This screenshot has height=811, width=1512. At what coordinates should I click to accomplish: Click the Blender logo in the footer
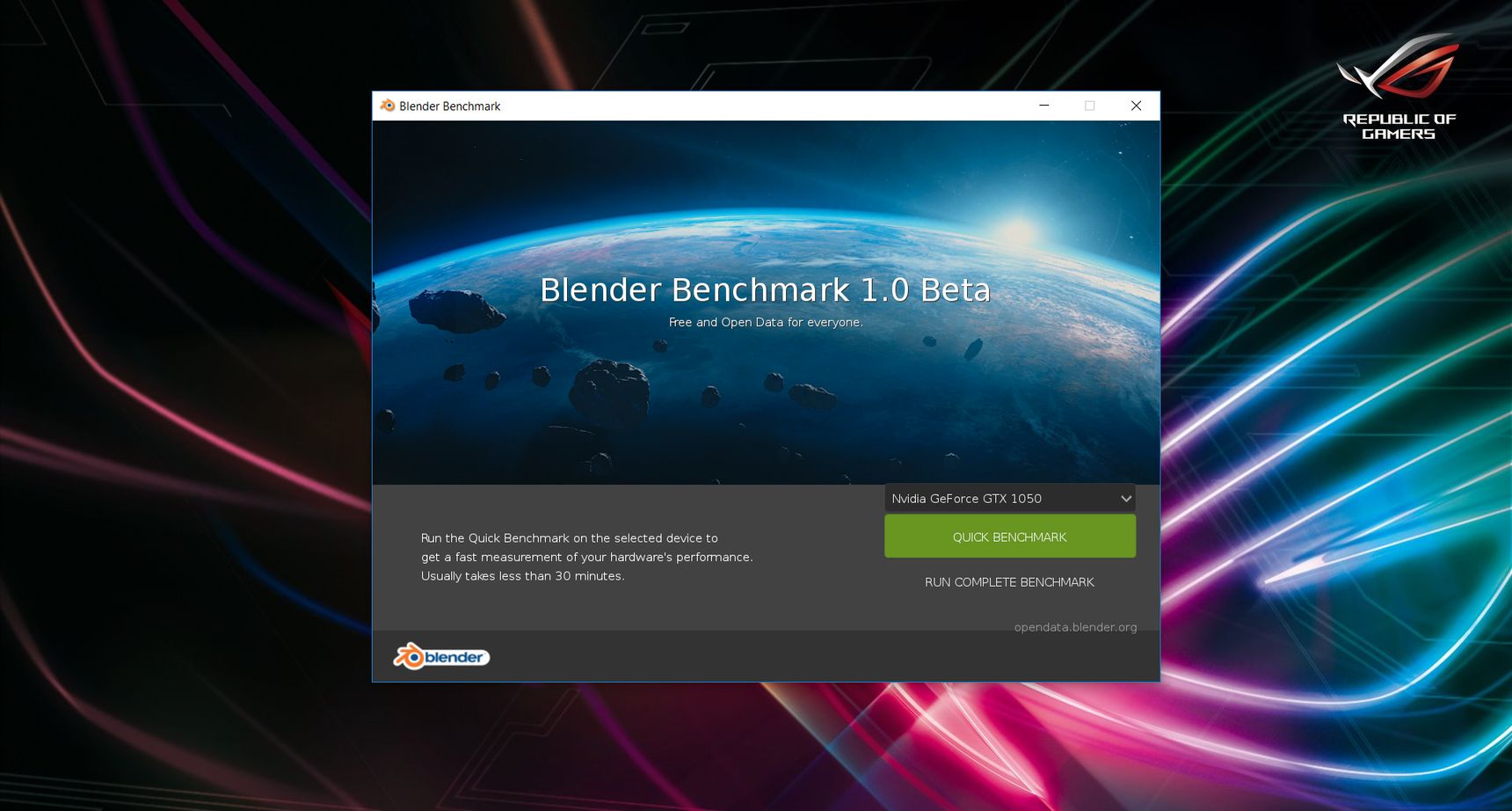[441, 656]
